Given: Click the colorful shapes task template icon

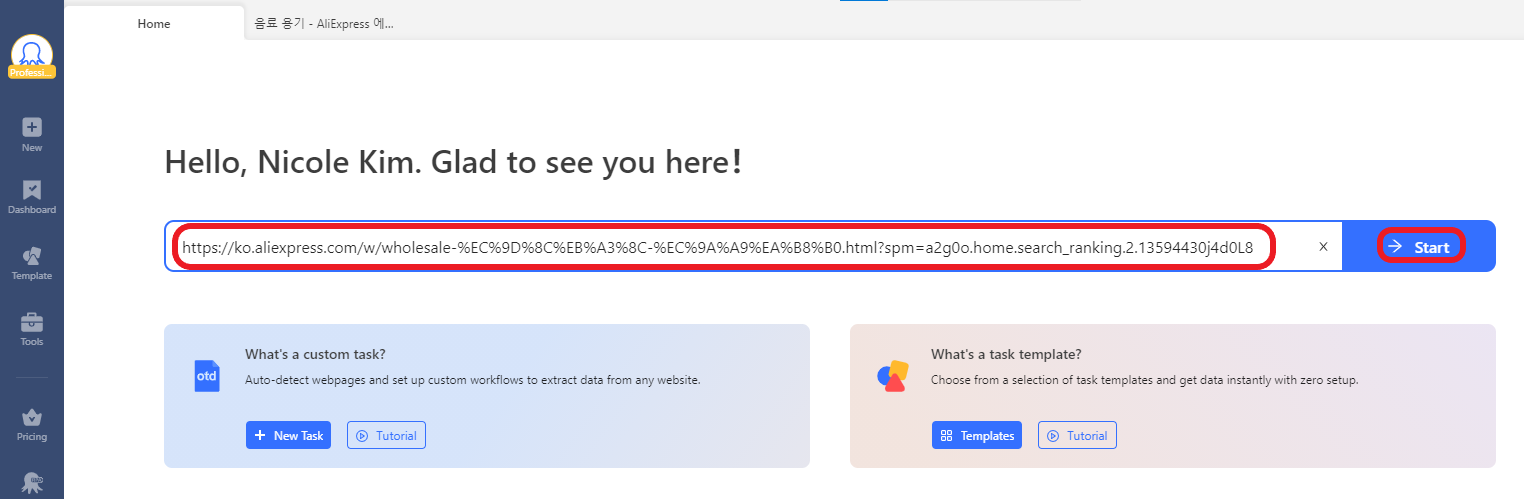Looking at the screenshot, I should (x=892, y=375).
